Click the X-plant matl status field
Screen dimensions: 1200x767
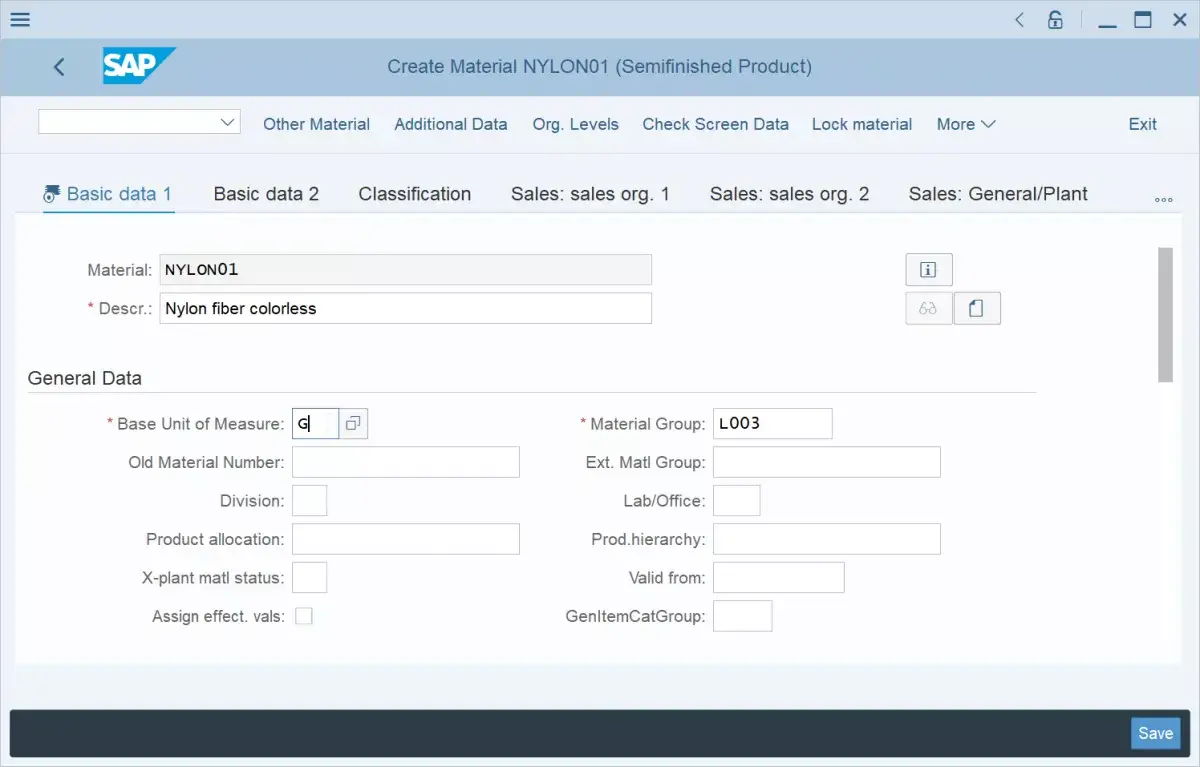(x=310, y=578)
